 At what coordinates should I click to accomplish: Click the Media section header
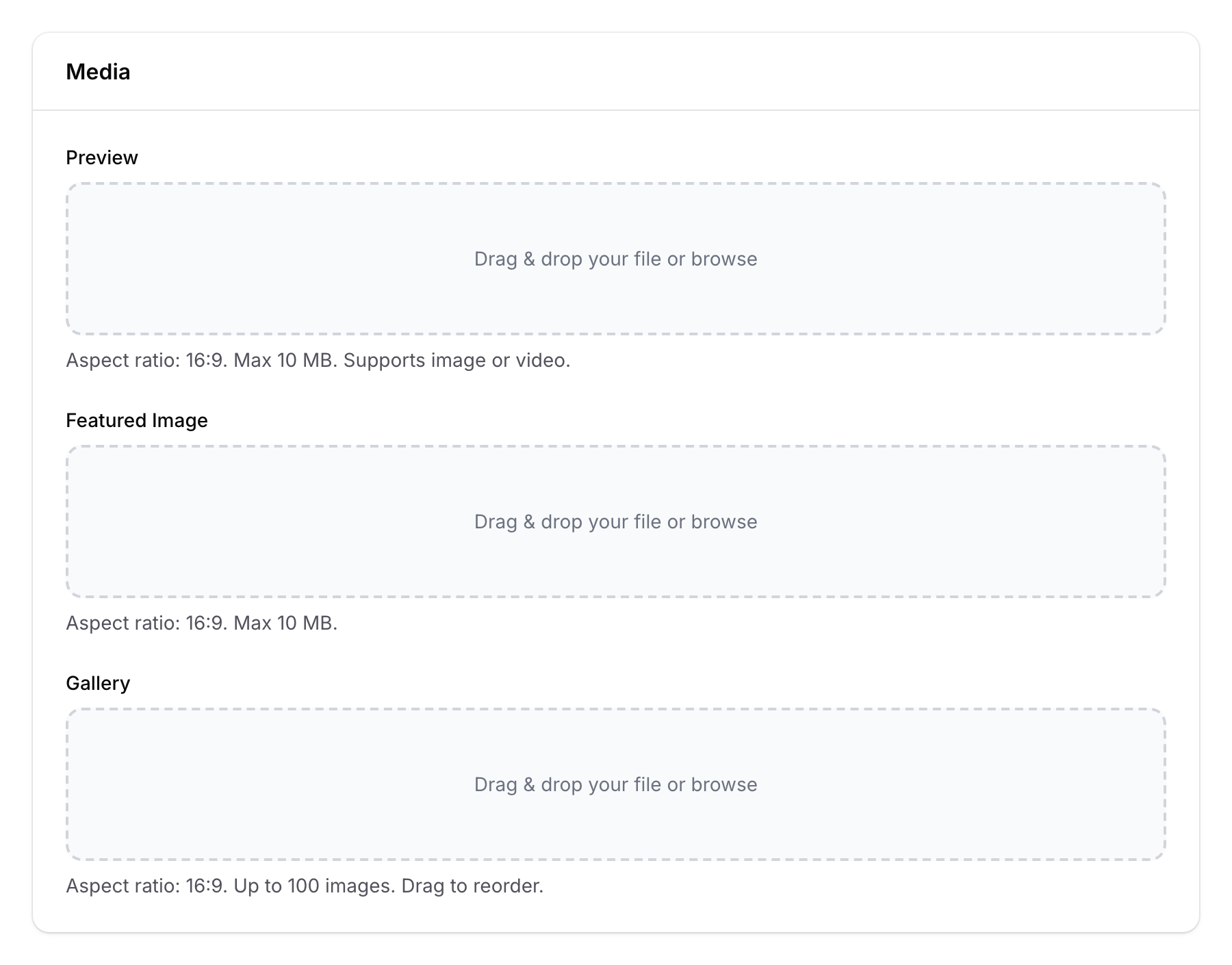(x=99, y=71)
